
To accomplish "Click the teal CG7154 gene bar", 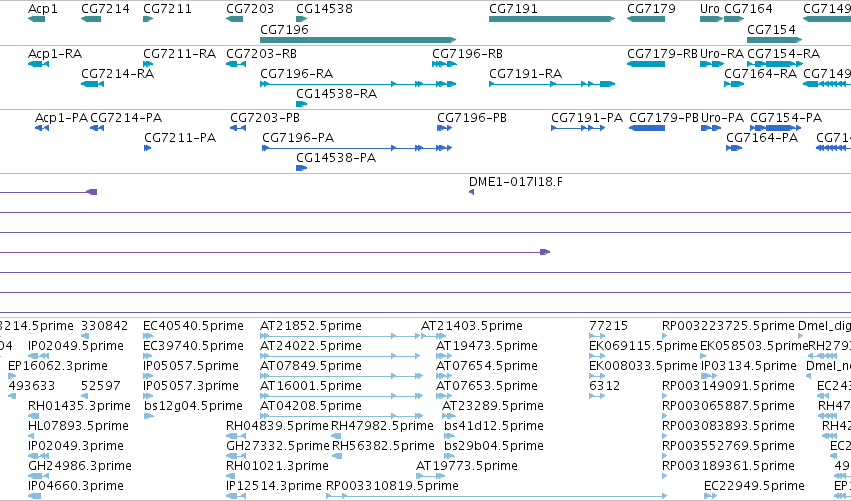I will pos(774,40).
